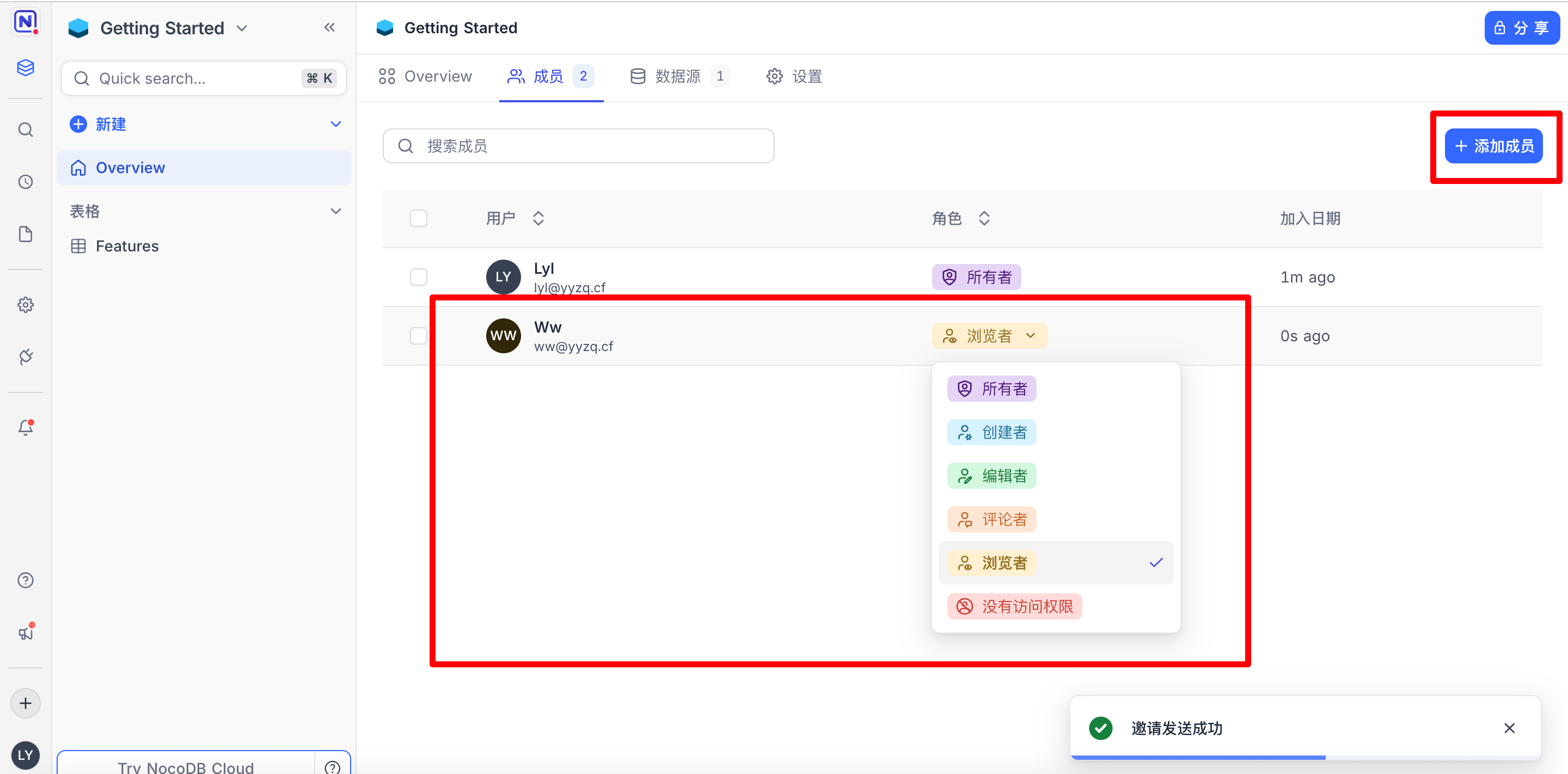1568x774 pixels.
Task: Click the 分享 share button
Action: (1521, 28)
